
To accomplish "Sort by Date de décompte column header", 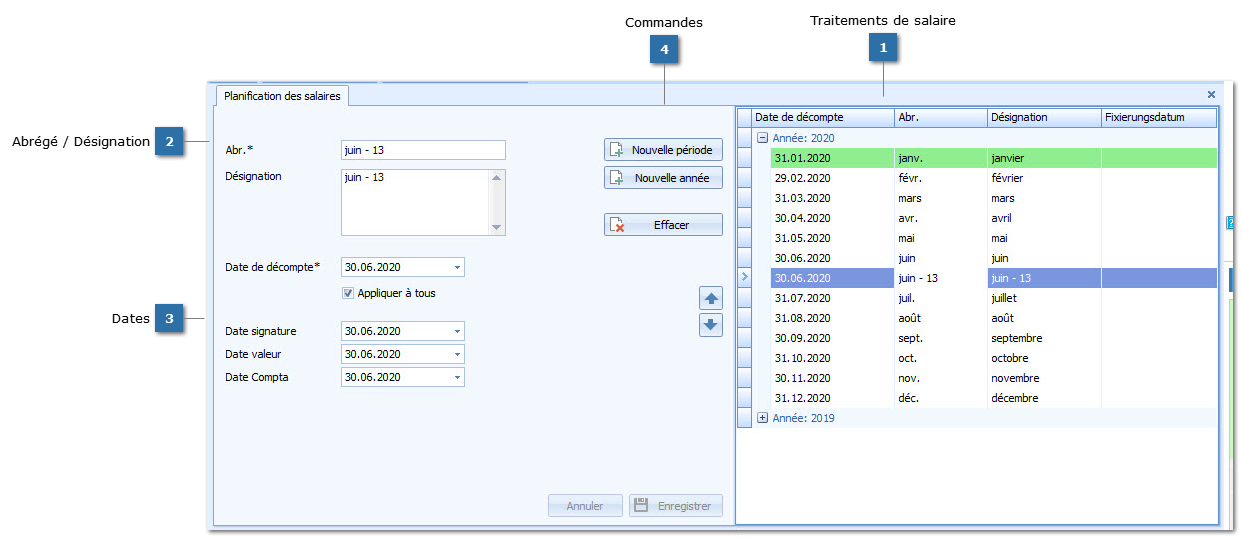I will pyautogui.click(x=822, y=118).
